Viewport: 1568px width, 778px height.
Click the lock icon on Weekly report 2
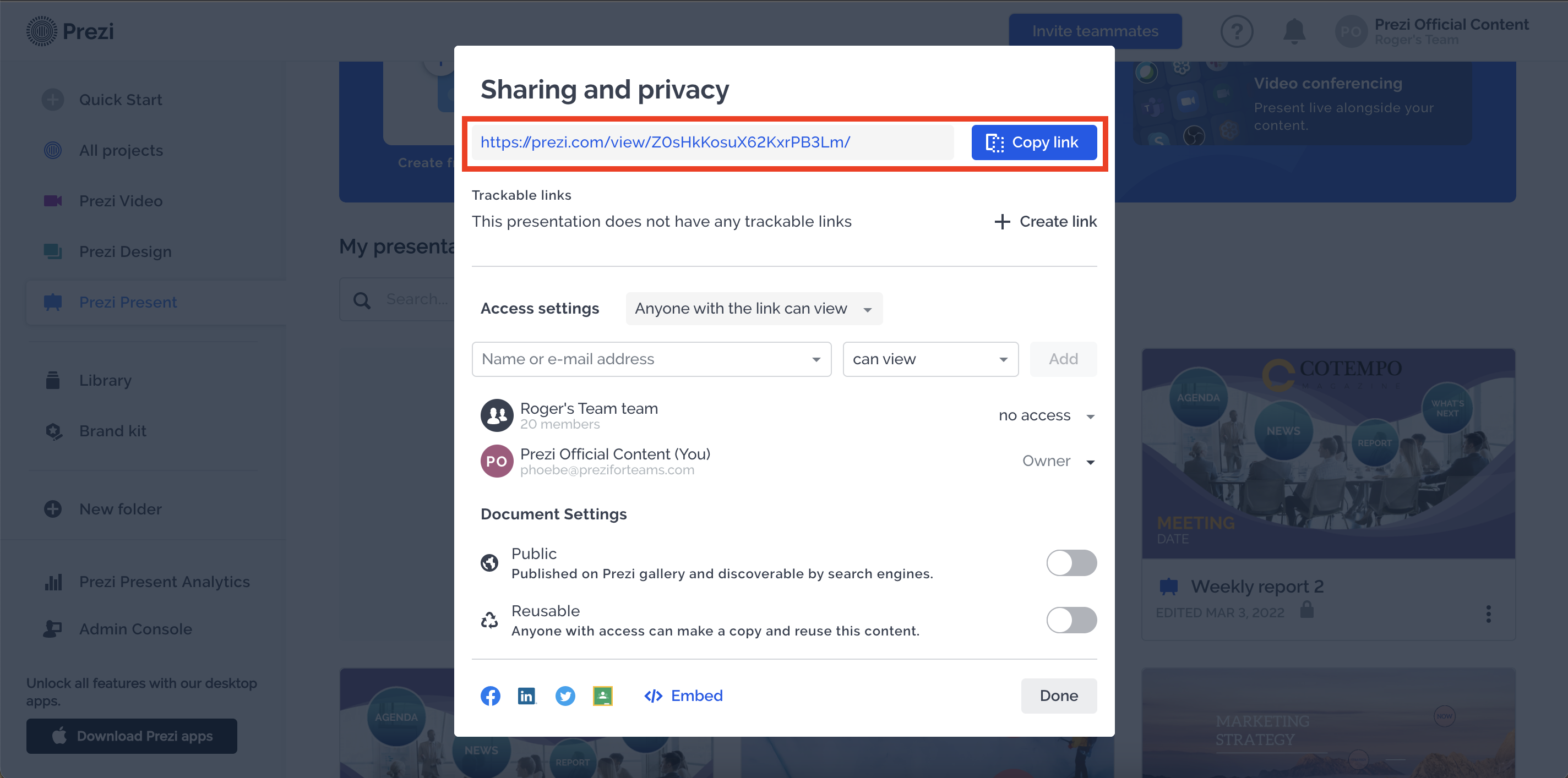(x=1306, y=609)
